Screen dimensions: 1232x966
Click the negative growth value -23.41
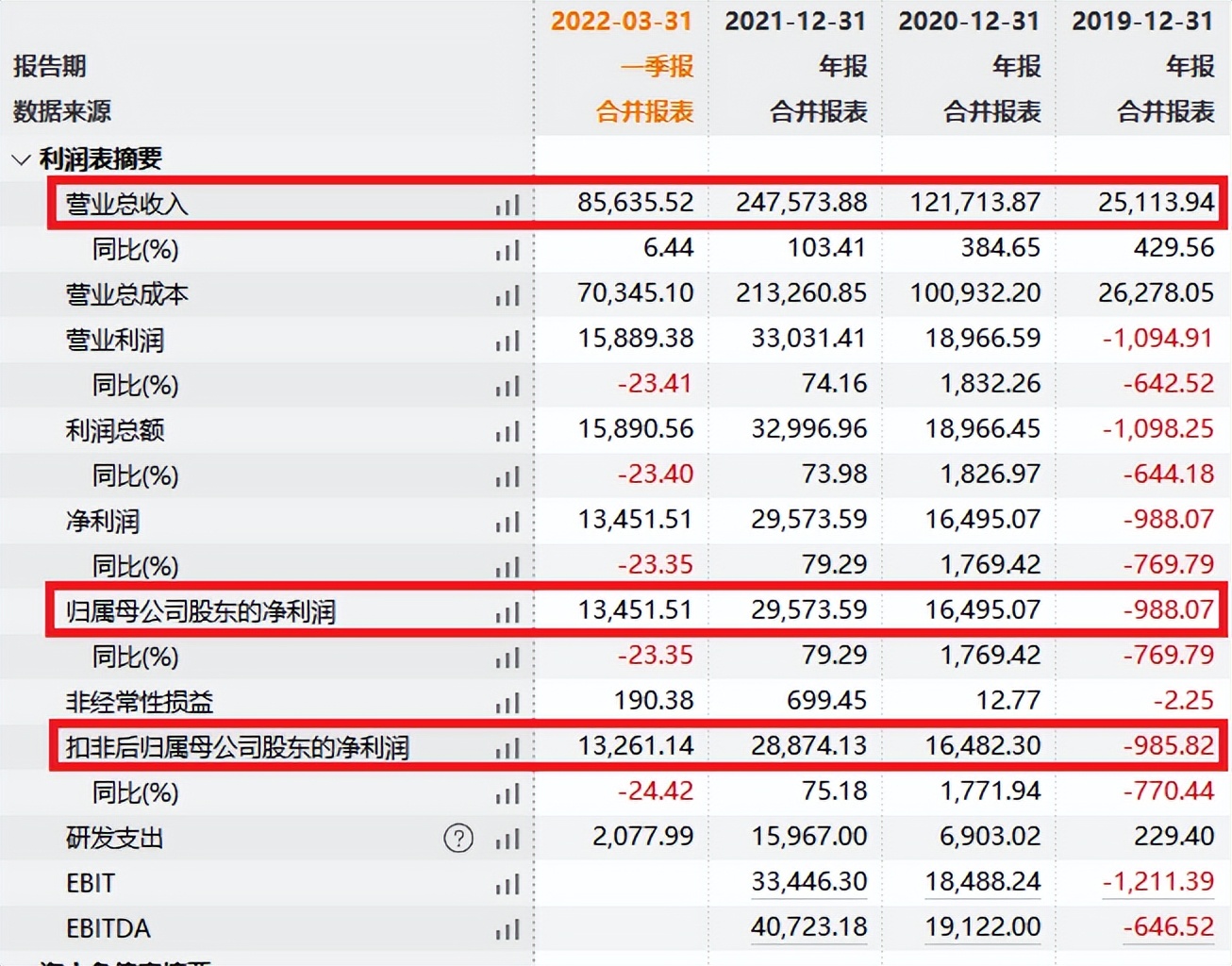pyautogui.click(x=656, y=383)
